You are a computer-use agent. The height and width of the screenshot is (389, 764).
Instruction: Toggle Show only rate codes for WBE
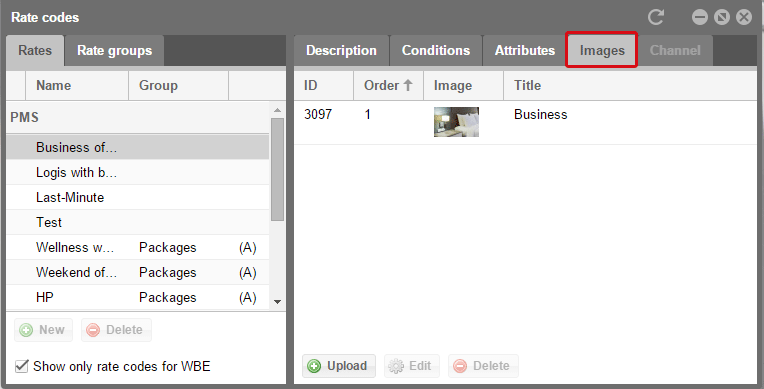point(21,366)
